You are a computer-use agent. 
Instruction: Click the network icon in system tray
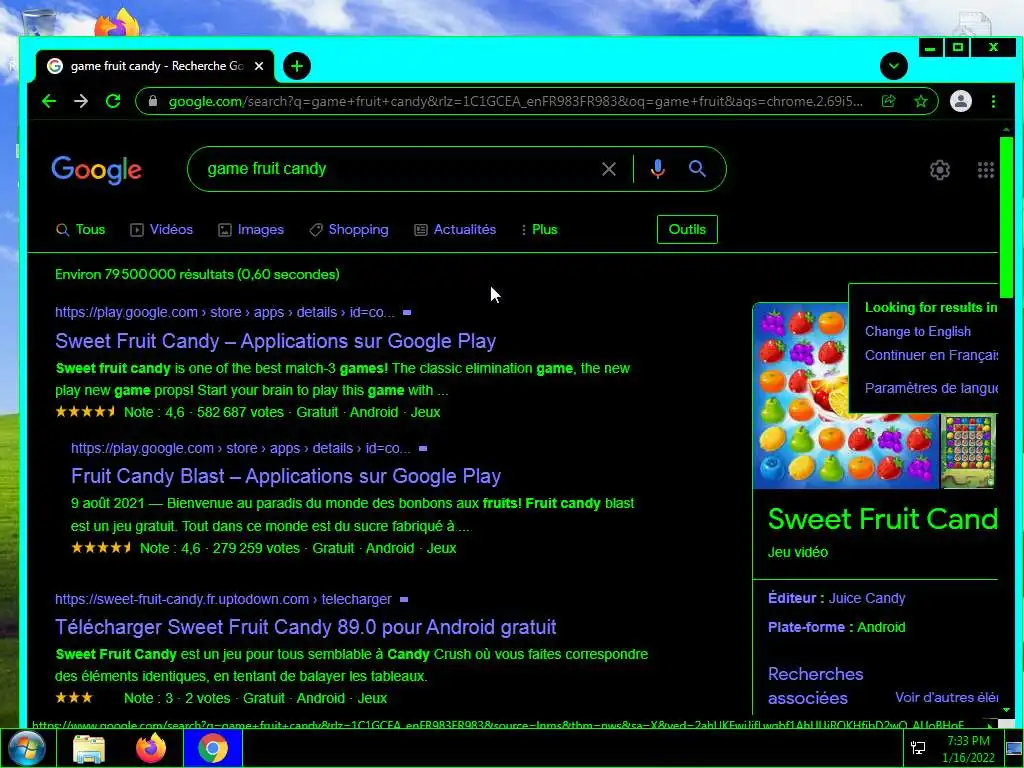[x=918, y=748]
